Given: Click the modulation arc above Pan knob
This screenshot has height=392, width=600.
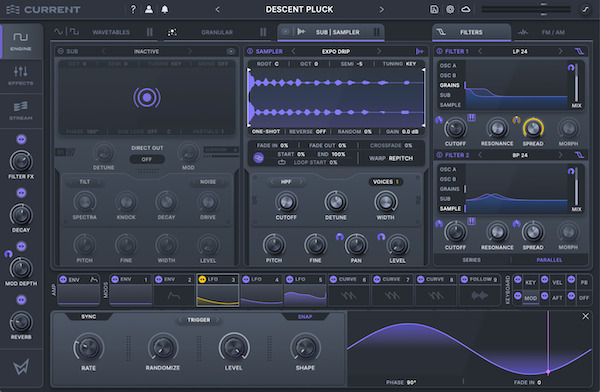Looking at the screenshot, I should click(x=339, y=237).
